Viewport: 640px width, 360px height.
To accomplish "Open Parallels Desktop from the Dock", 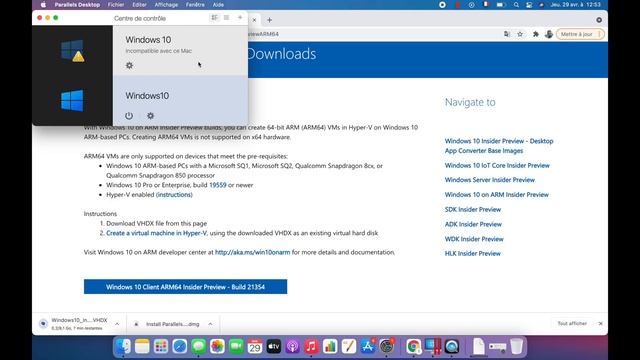I will tap(433, 346).
